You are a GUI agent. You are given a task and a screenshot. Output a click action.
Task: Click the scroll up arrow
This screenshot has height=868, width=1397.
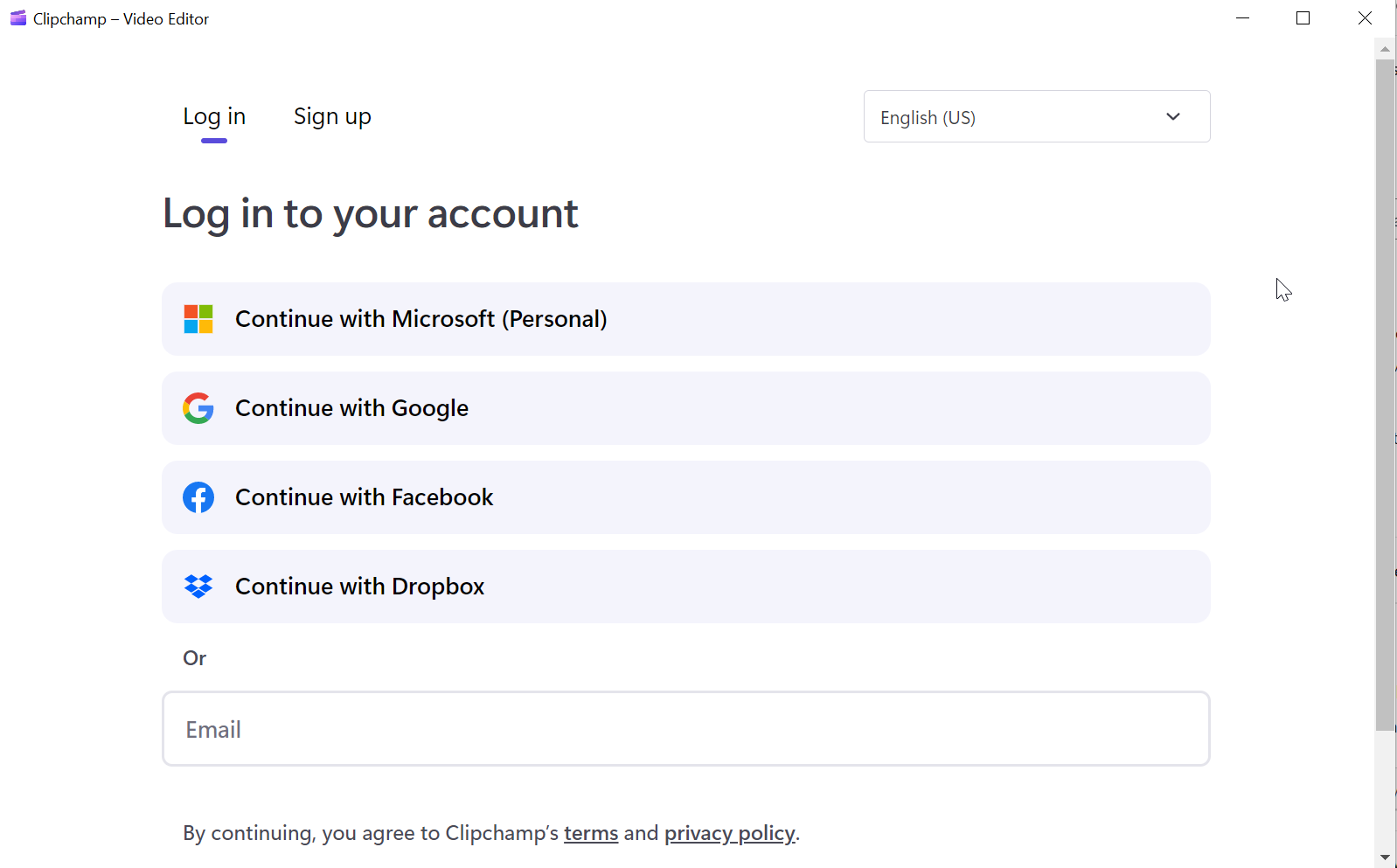pos(1385,49)
